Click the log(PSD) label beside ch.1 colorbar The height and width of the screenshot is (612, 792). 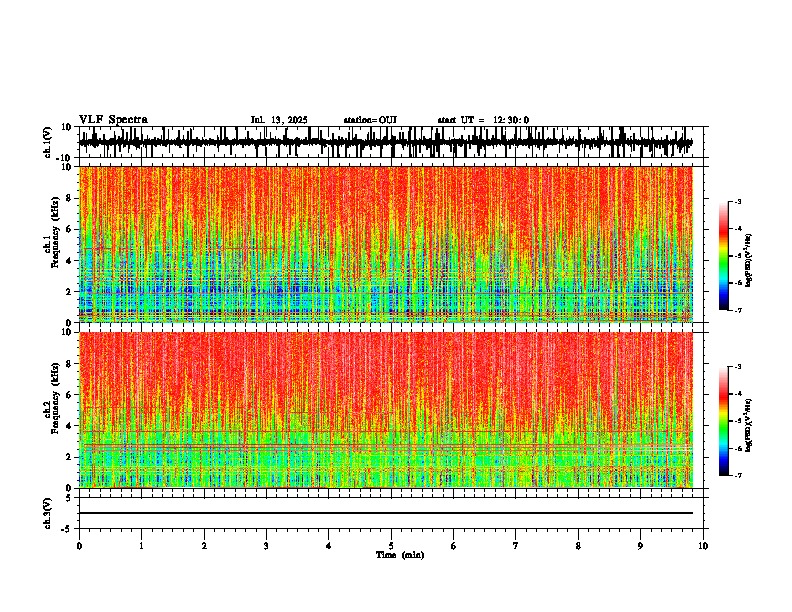pos(749,261)
